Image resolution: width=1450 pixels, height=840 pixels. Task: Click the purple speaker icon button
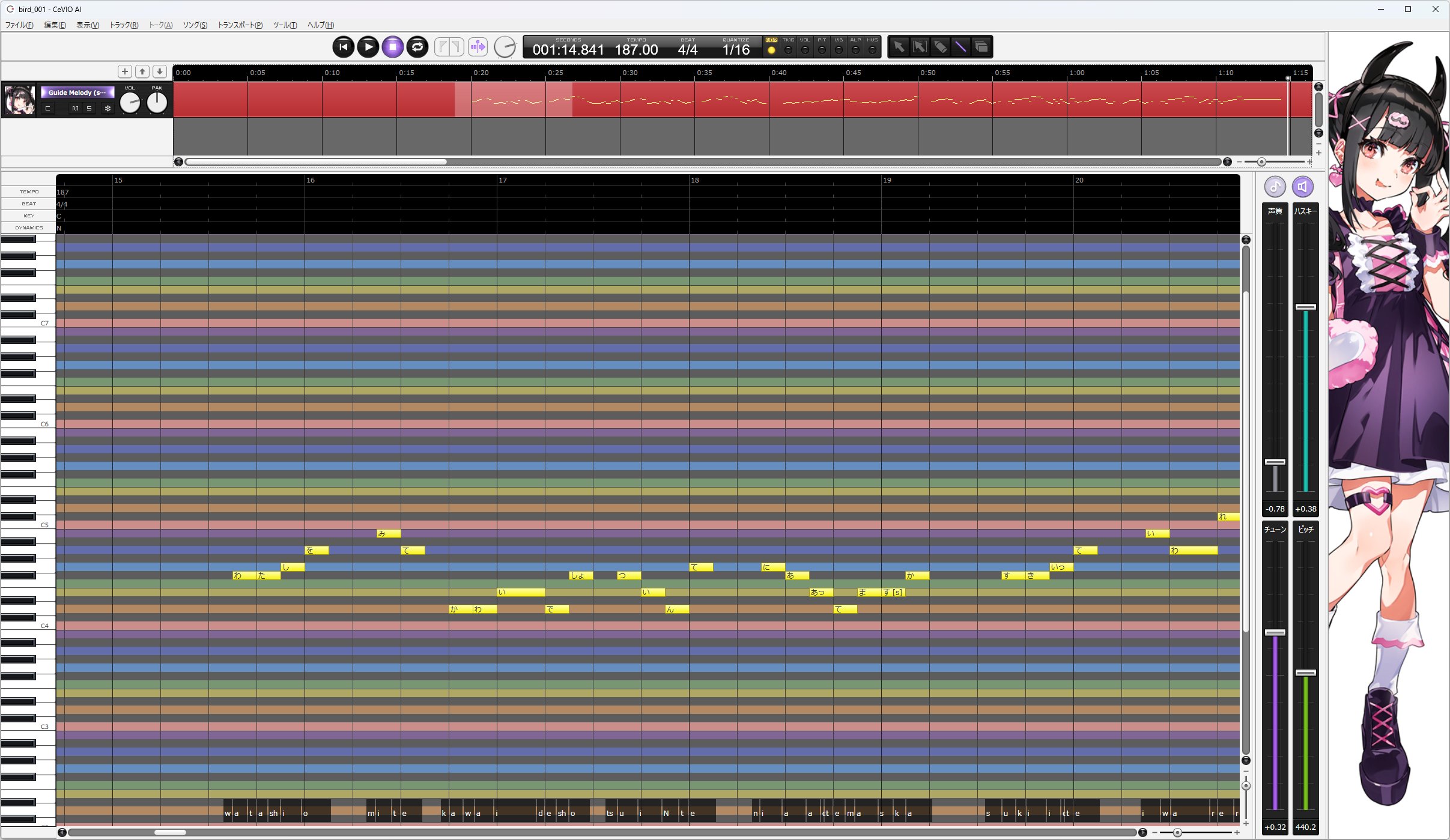coord(1302,187)
